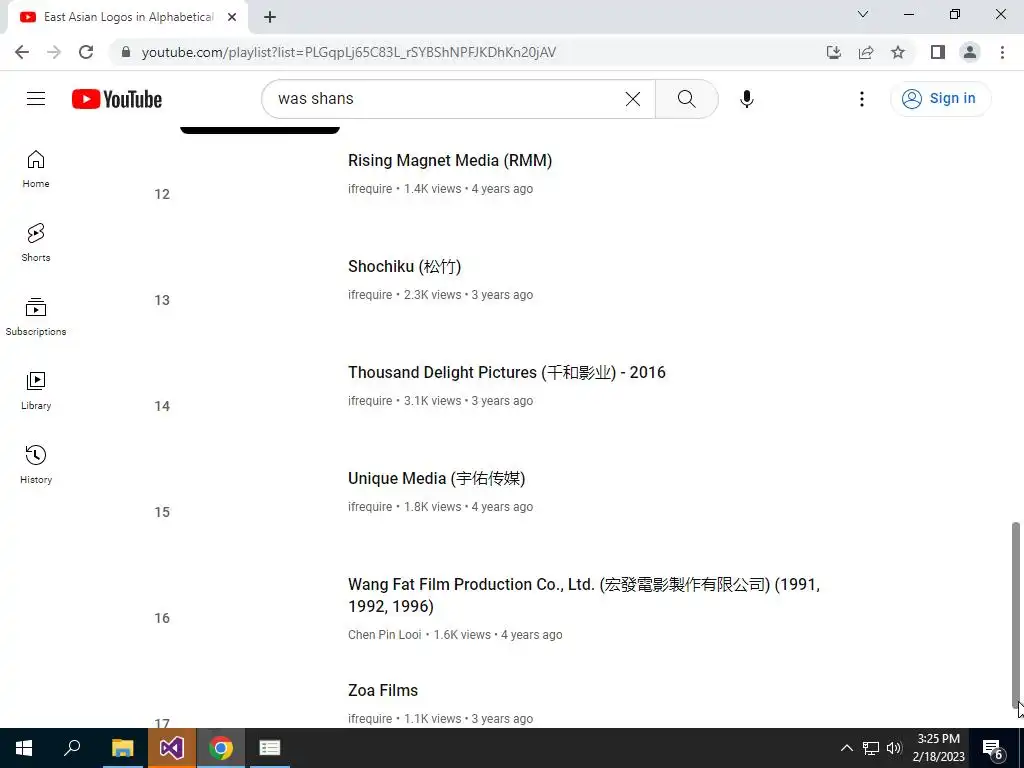Screen dimensions: 1024x768
Task: Open the Chrome profile avatar
Action: coord(970,52)
